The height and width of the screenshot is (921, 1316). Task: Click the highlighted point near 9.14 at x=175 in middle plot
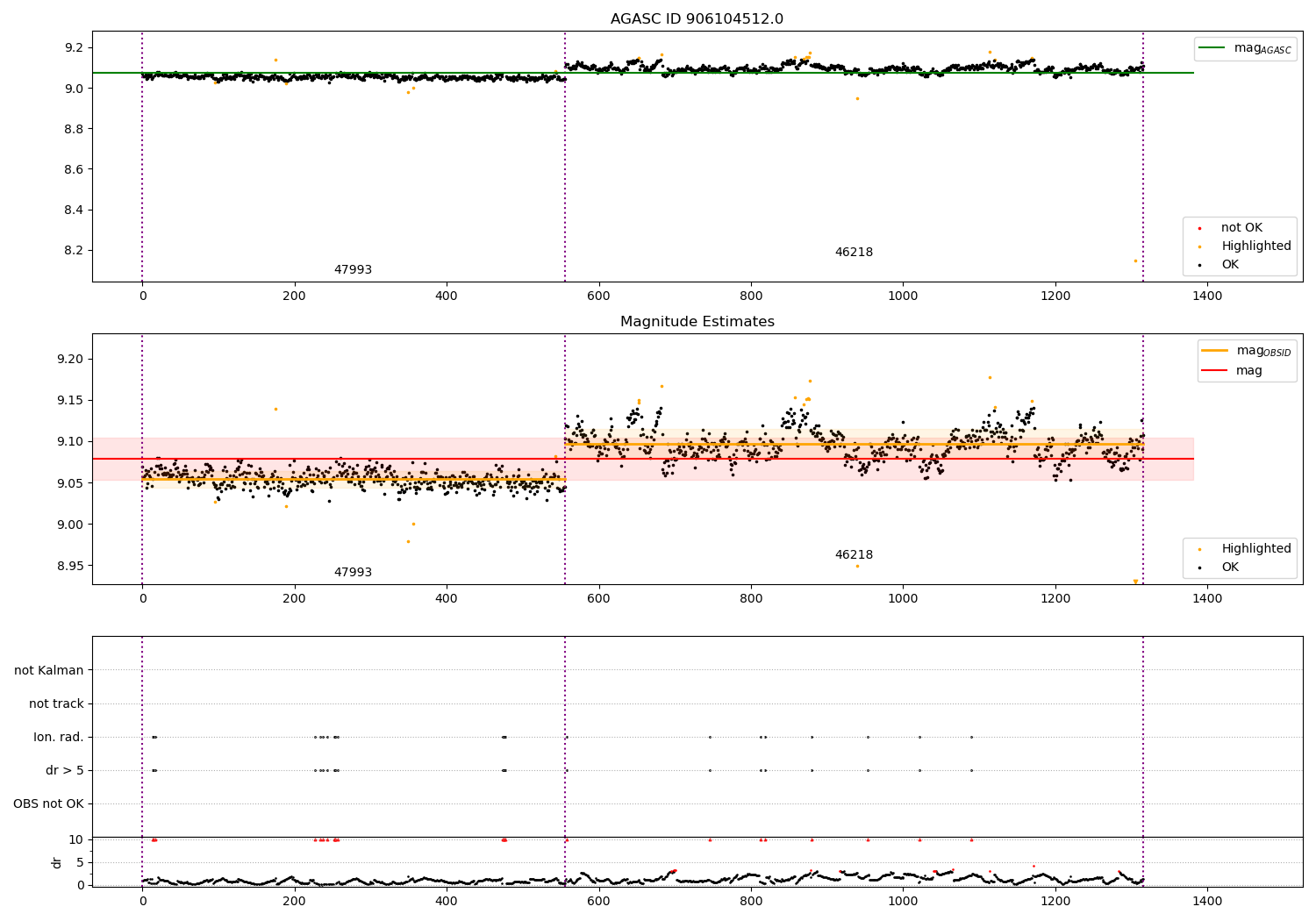[x=275, y=409]
